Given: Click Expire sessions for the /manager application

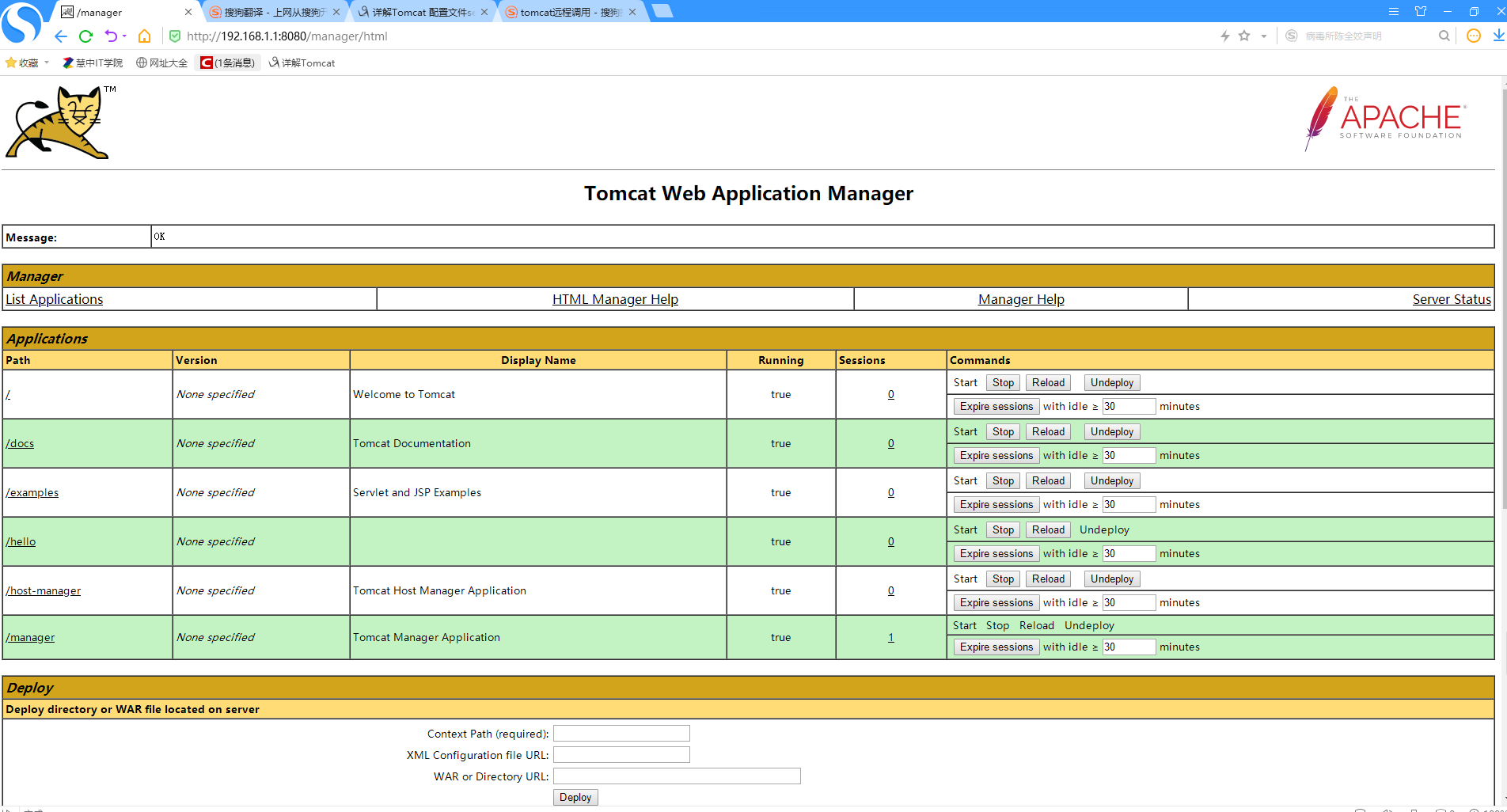Looking at the screenshot, I should coord(996,647).
